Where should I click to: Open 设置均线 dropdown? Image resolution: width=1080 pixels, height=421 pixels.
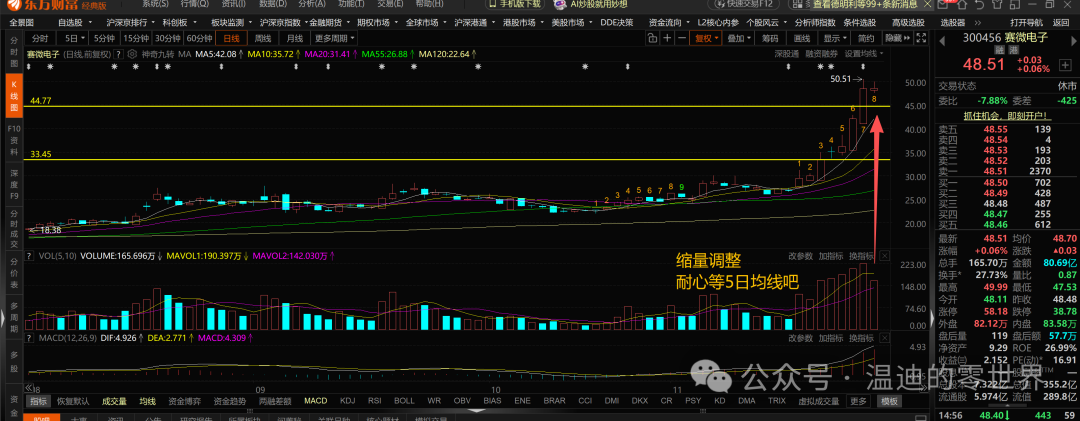coord(864,54)
